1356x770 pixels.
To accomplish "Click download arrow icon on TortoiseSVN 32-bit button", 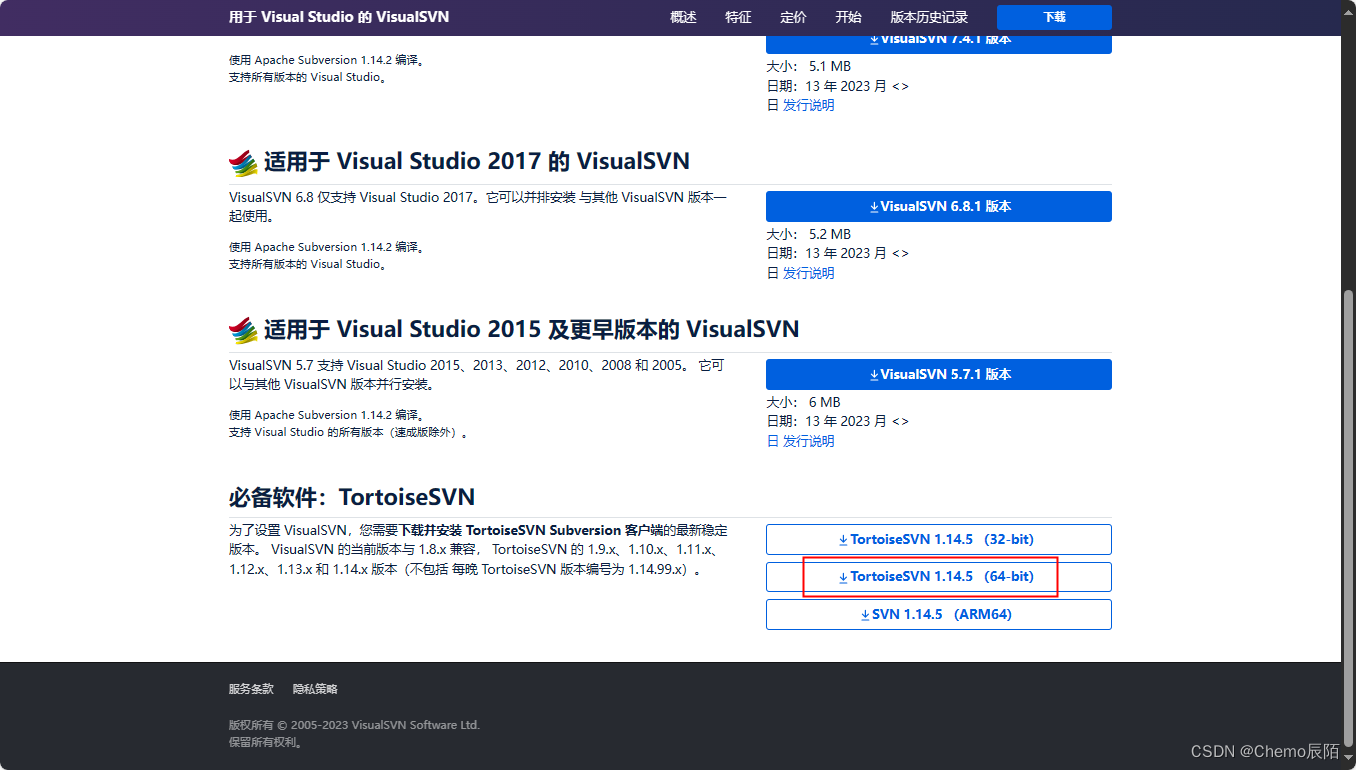I will [844, 540].
